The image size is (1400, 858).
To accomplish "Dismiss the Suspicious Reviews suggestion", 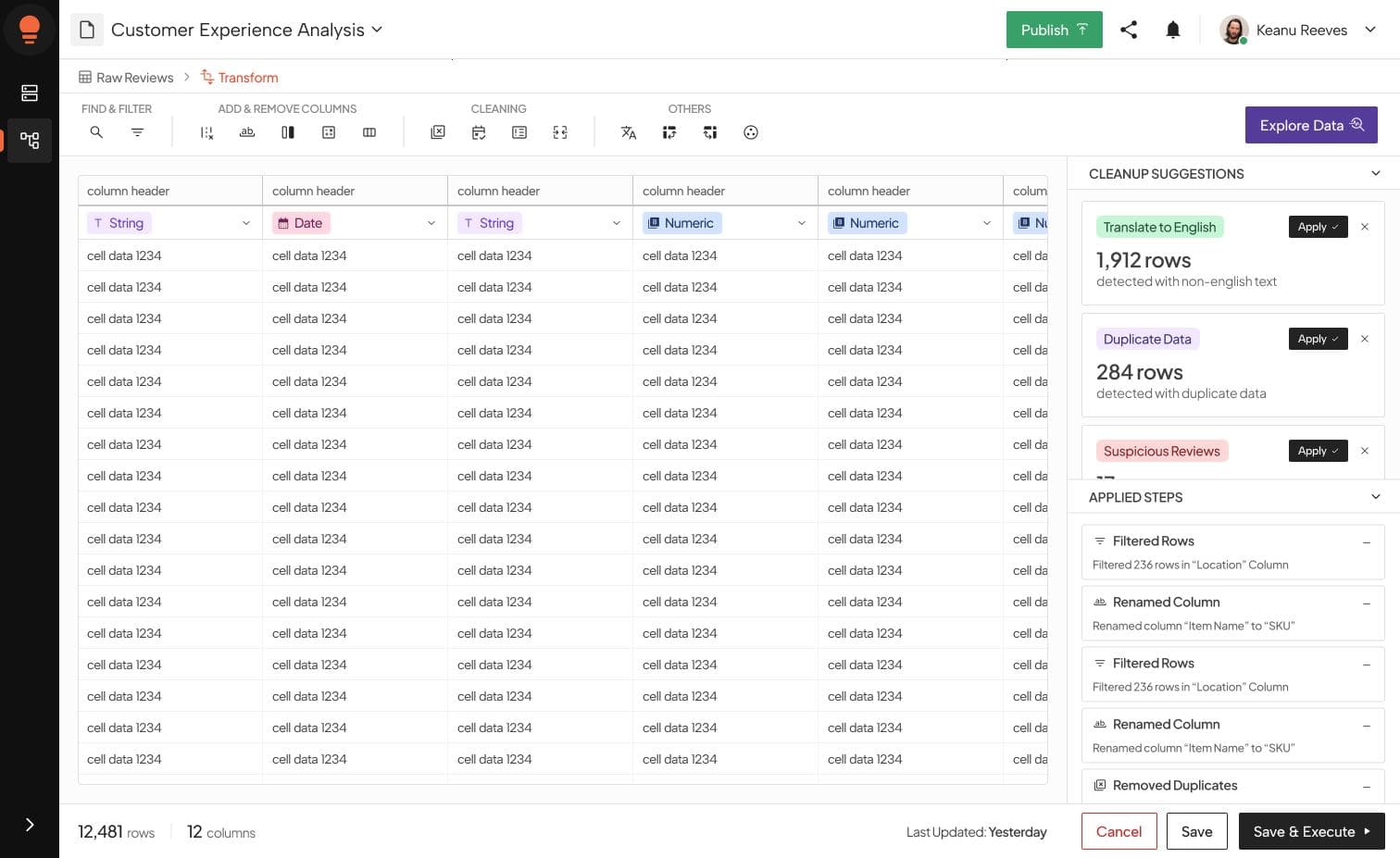I will click(x=1365, y=451).
